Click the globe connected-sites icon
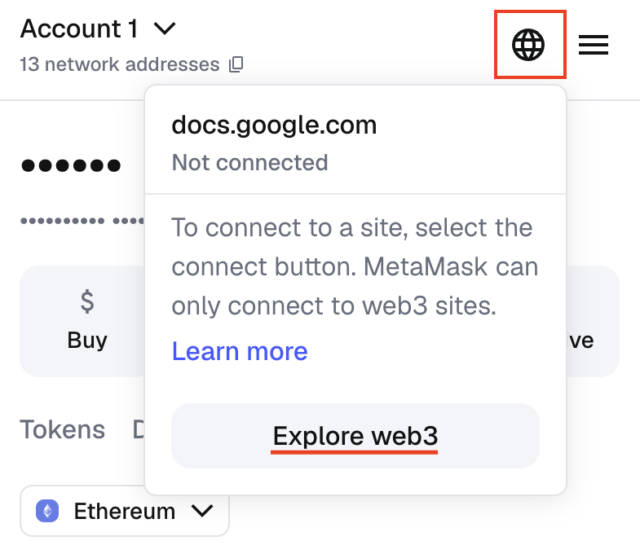The width and height of the screenshot is (640, 554). point(529,45)
